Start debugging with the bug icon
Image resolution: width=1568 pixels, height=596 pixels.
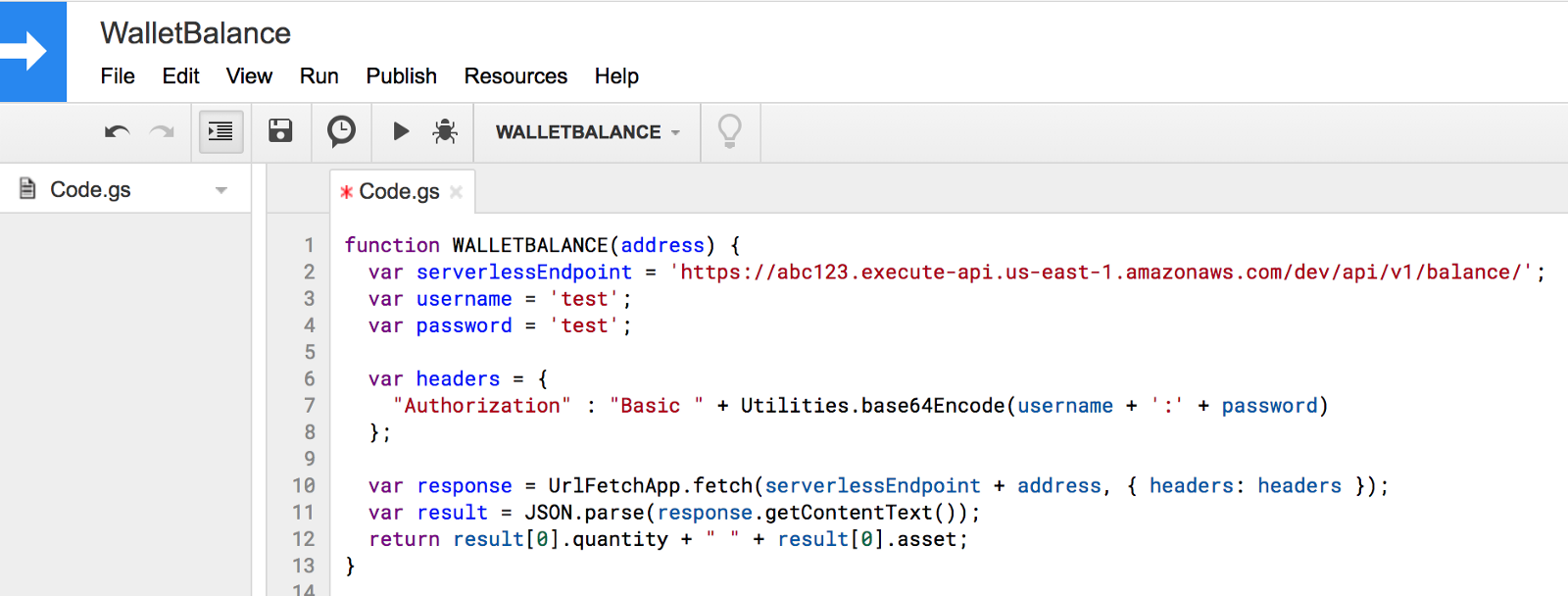tap(445, 131)
